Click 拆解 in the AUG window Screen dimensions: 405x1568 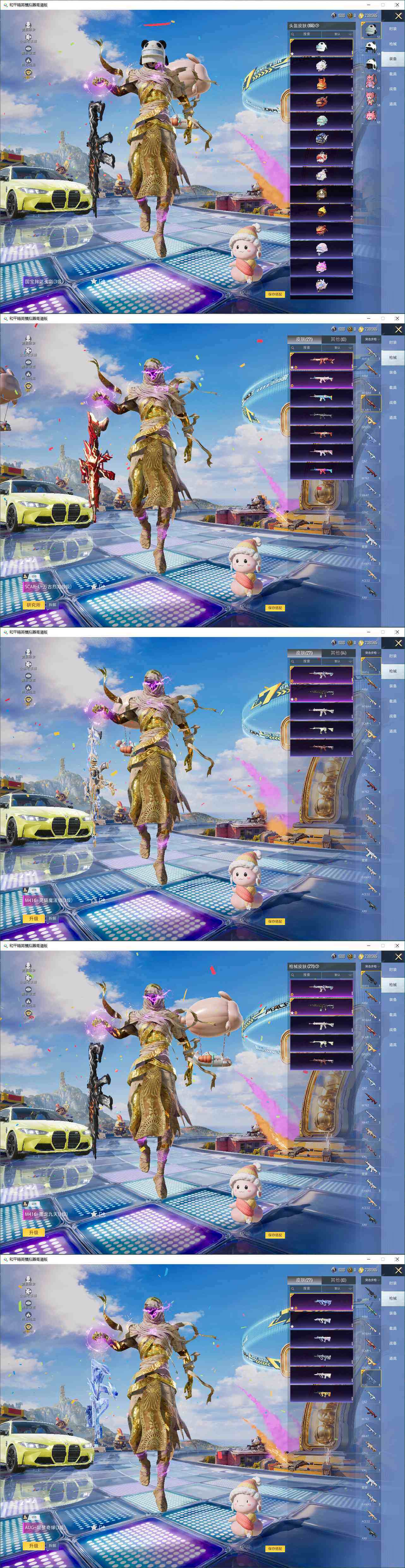click(52, 1546)
